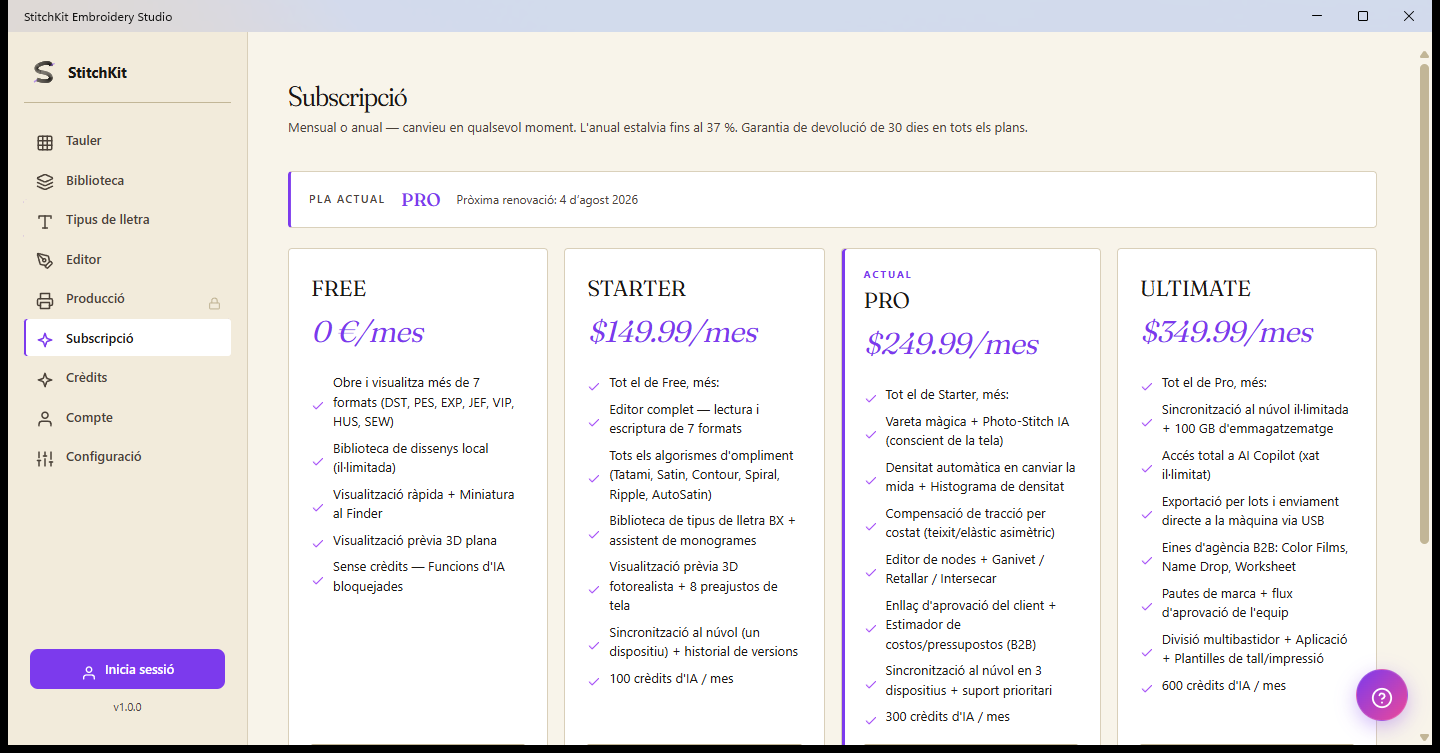Go to Biblioteca section
Screen dimensions: 1440x753
pos(128,181)
